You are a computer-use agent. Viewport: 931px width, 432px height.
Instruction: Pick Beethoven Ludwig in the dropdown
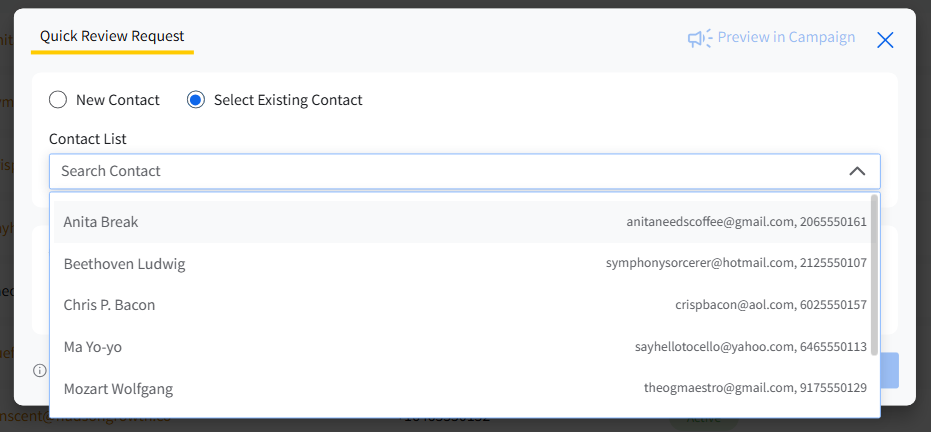point(124,264)
